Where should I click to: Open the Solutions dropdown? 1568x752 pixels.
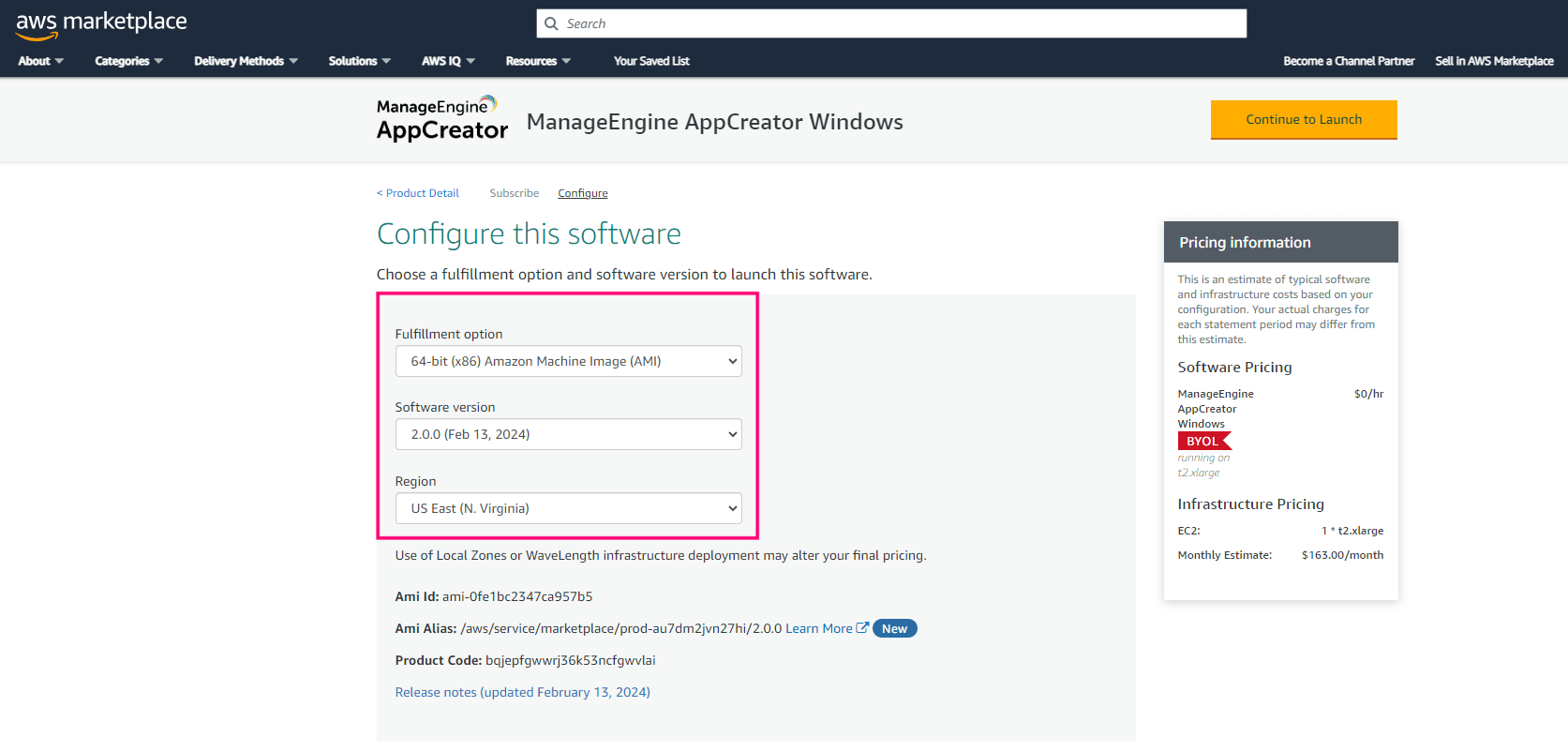pos(359,61)
